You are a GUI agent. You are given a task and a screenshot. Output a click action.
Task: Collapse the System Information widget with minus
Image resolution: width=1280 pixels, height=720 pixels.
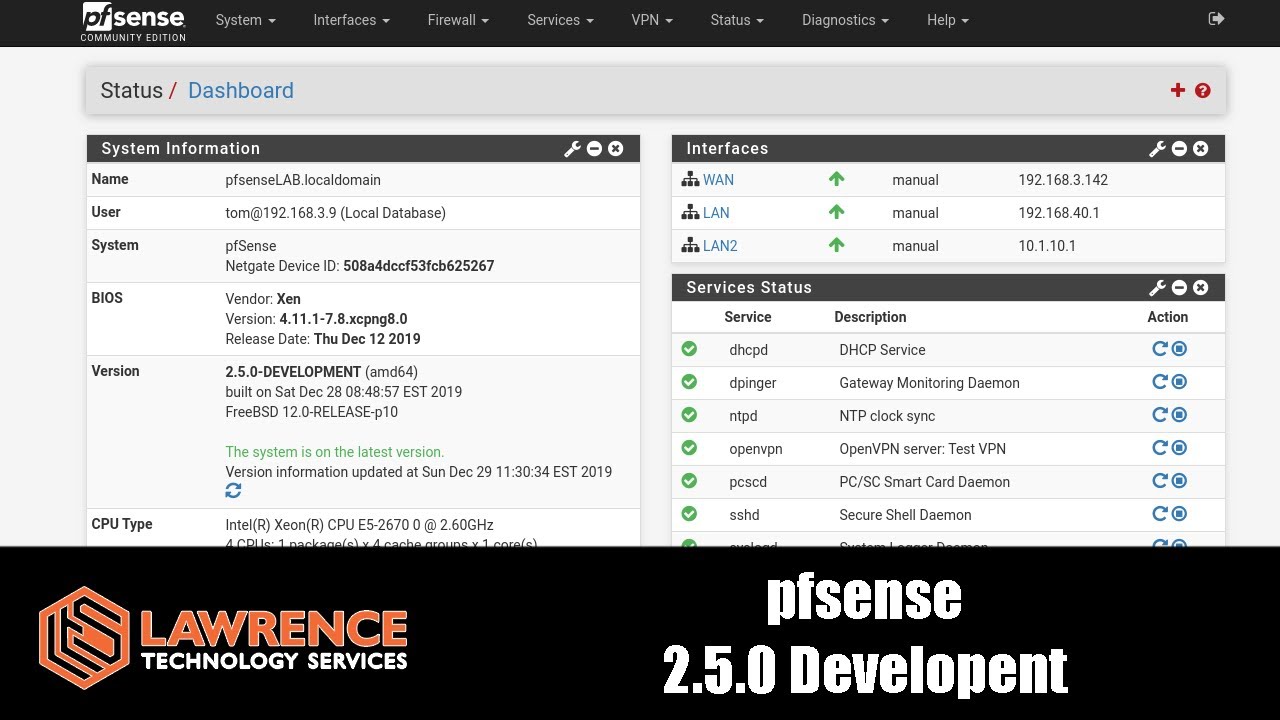(x=594, y=149)
